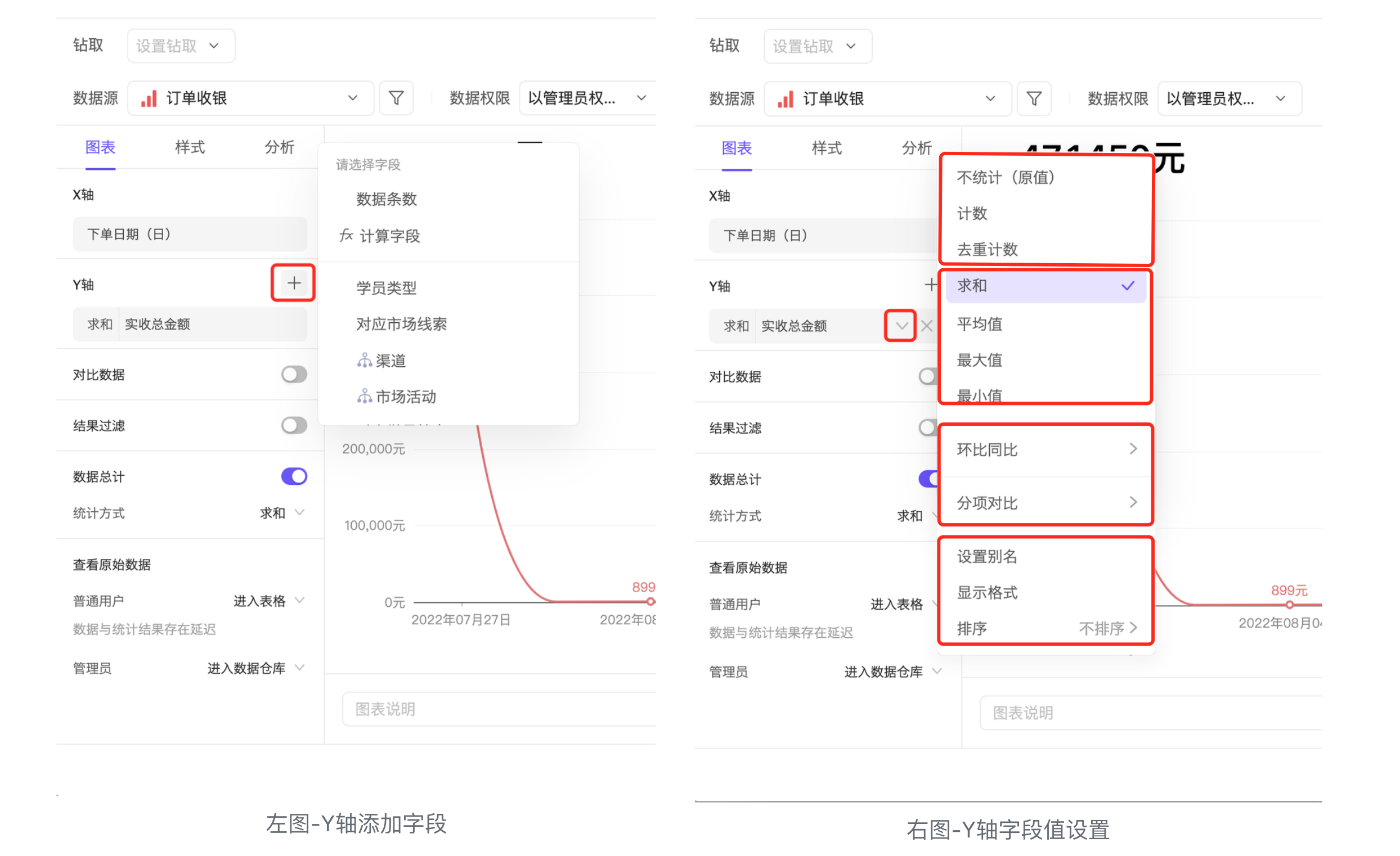Open 普通用户 进入表格 dropdown in left panel
Viewport: 1400px width, 856px height.
[270, 601]
